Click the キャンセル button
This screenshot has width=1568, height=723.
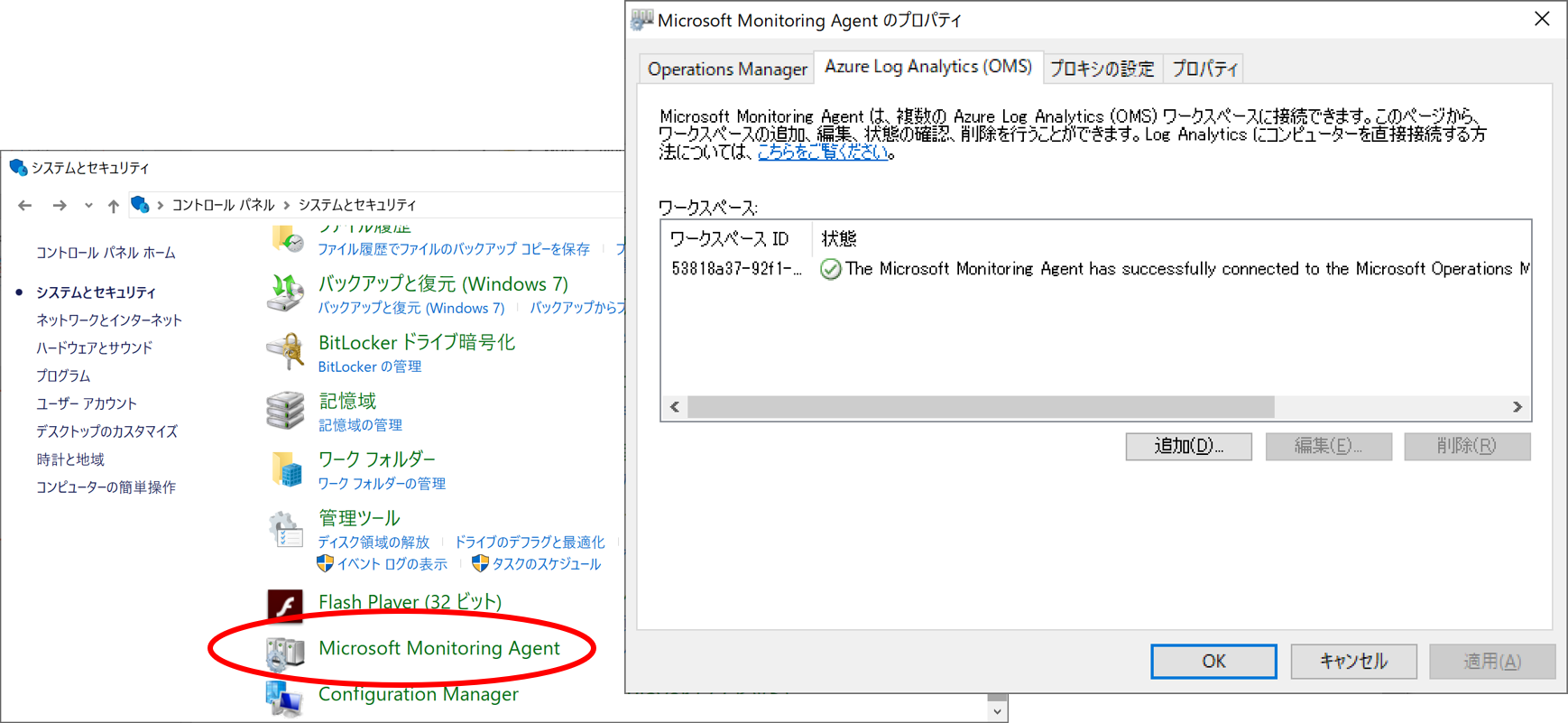(1353, 661)
